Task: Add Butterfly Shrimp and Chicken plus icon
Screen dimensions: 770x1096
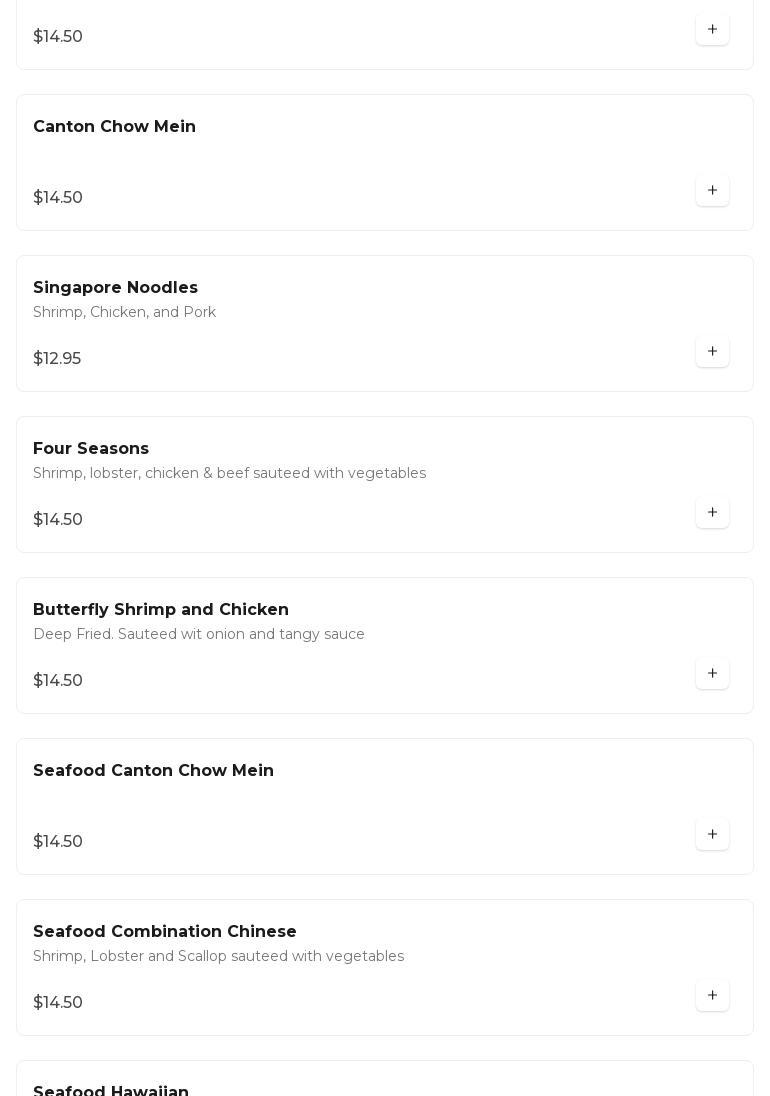Action: (x=712, y=673)
